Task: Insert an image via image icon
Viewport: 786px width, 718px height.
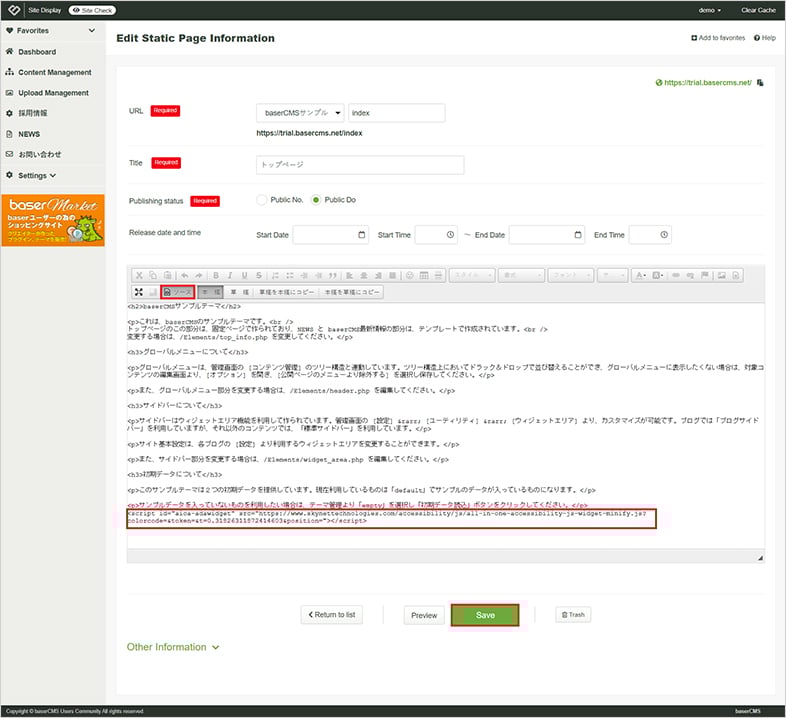Action: click(x=722, y=275)
